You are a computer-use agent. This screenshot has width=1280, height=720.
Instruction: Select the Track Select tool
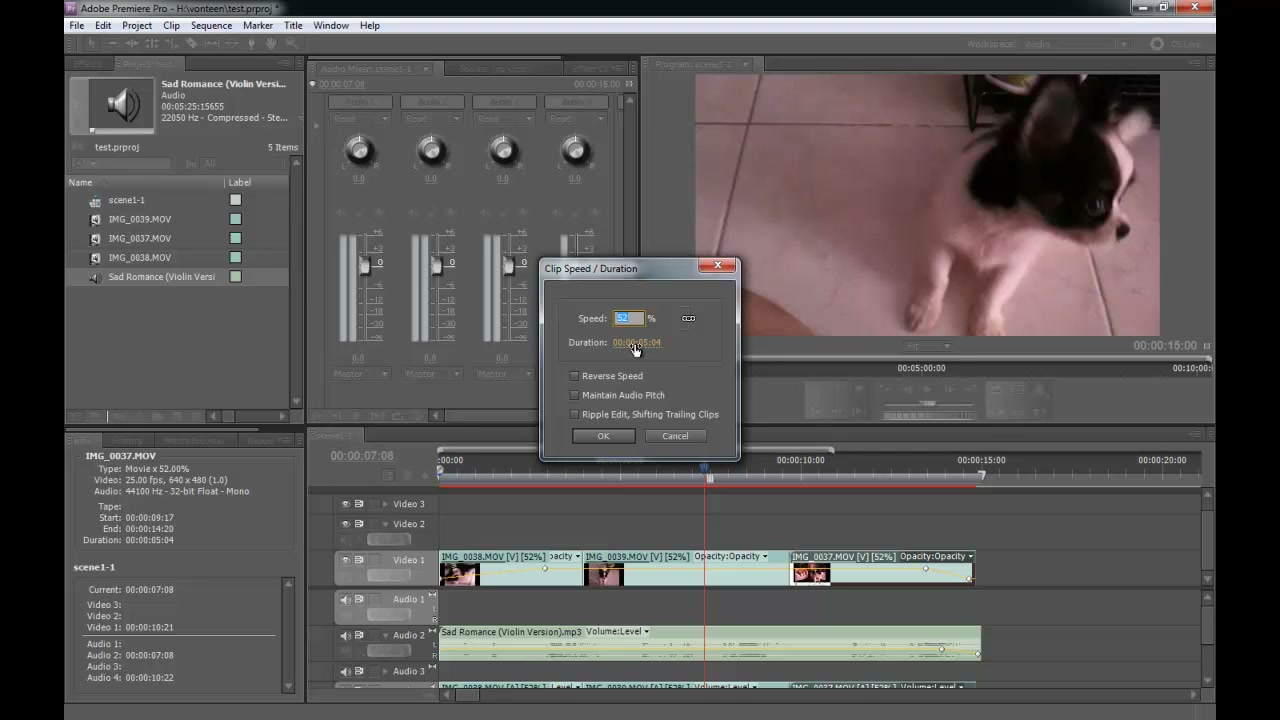pyautogui.click(x=112, y=44)
